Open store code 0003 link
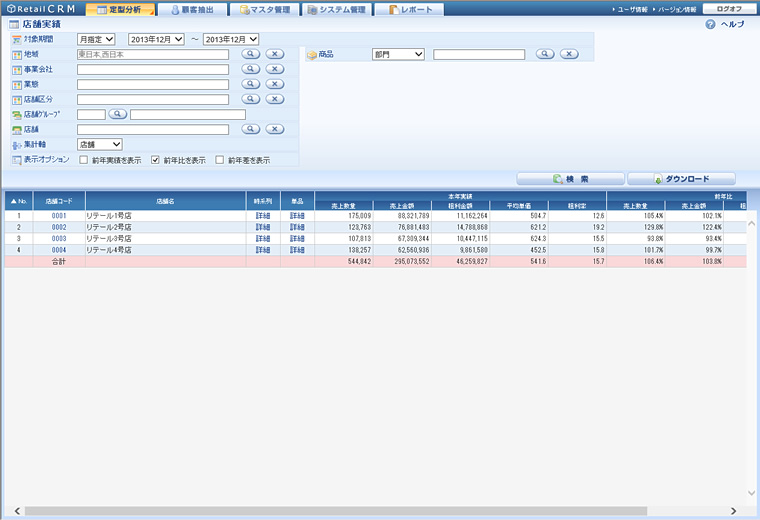The width and height of the screenshot is (760, 520). click(59, 238)
